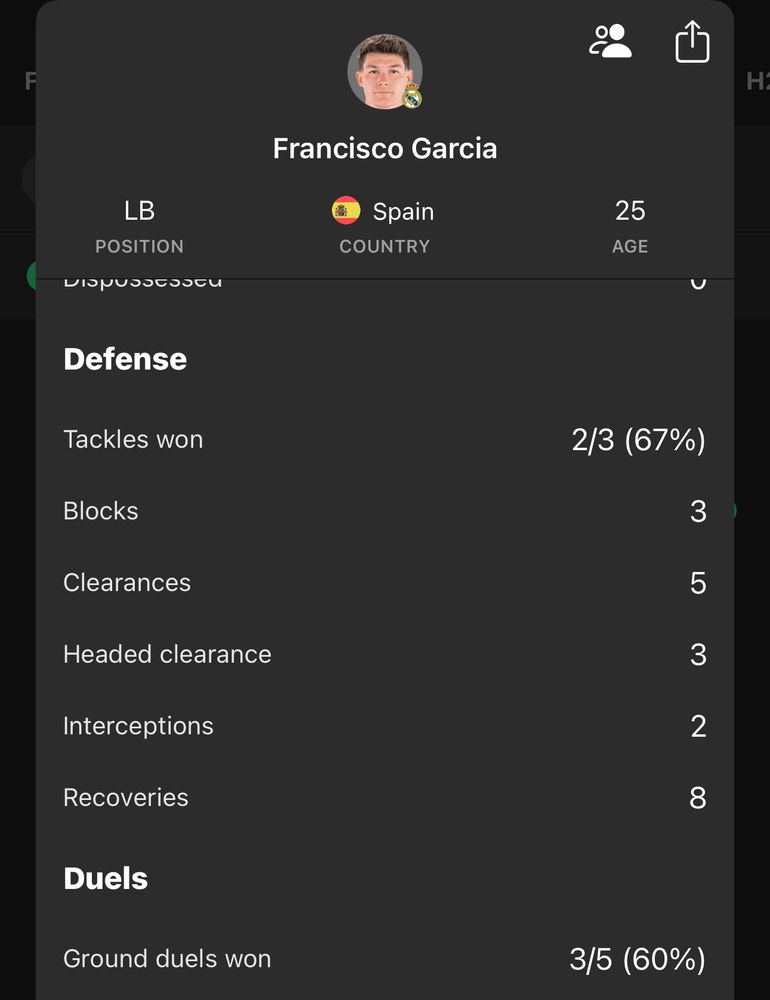
Task: Tap the Spain country name
Action: click(x=403, y=212)
